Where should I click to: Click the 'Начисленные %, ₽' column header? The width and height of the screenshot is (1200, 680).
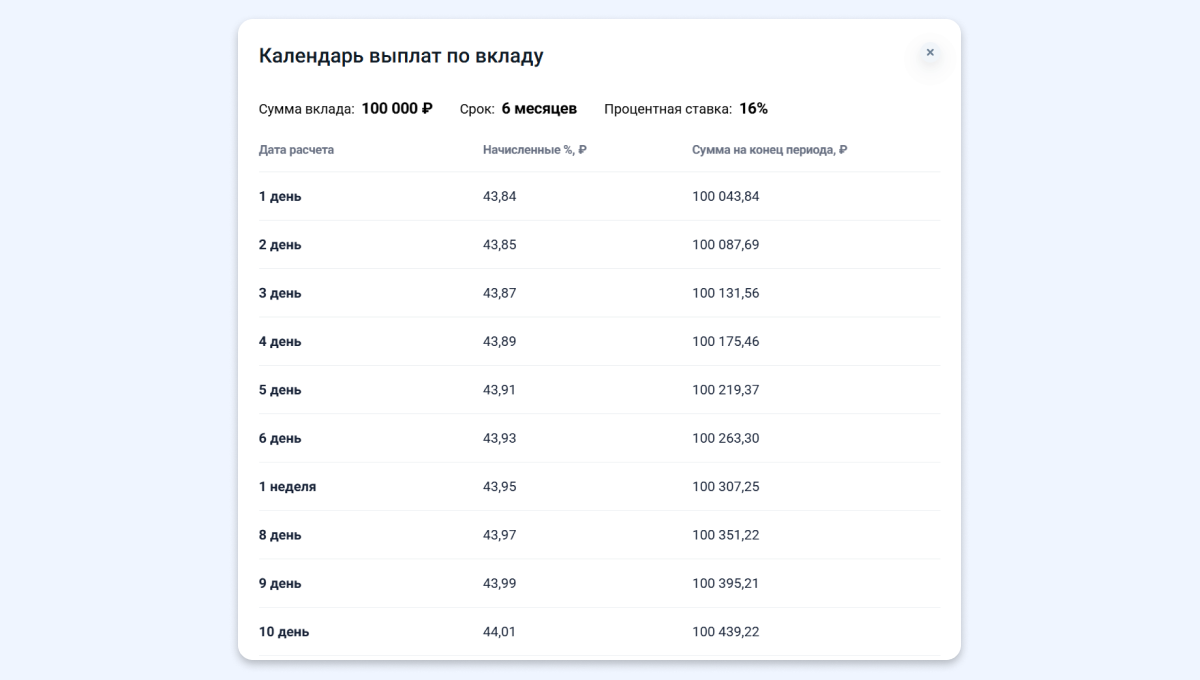pos(534,150)
